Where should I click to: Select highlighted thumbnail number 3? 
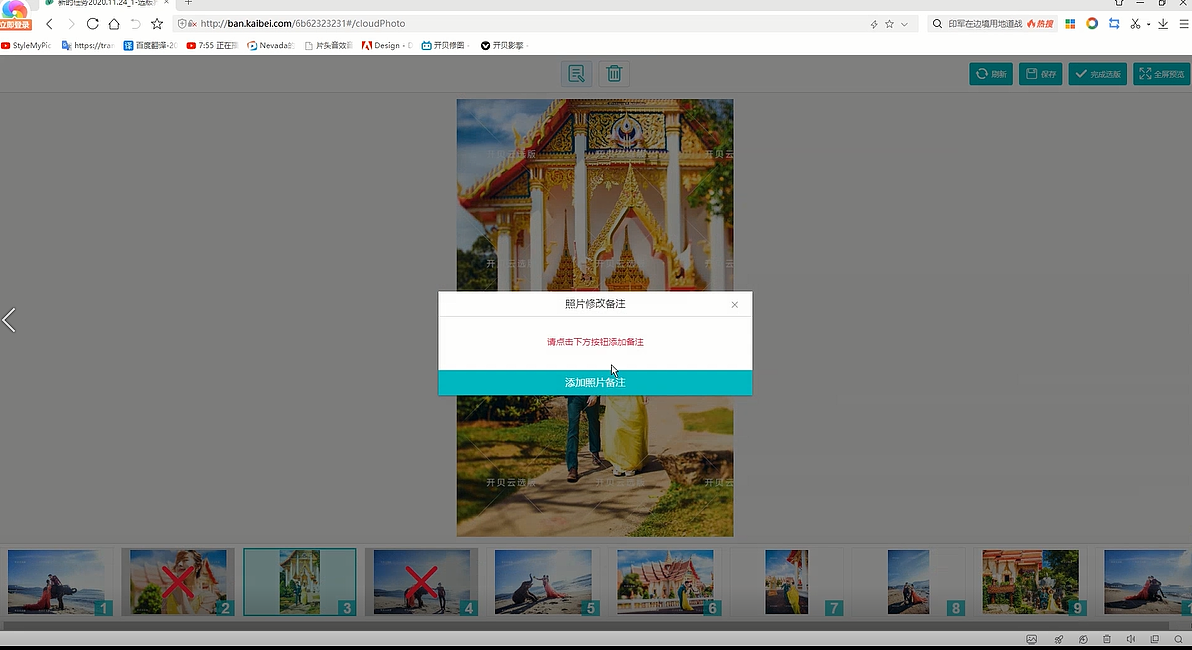point(300,582)
